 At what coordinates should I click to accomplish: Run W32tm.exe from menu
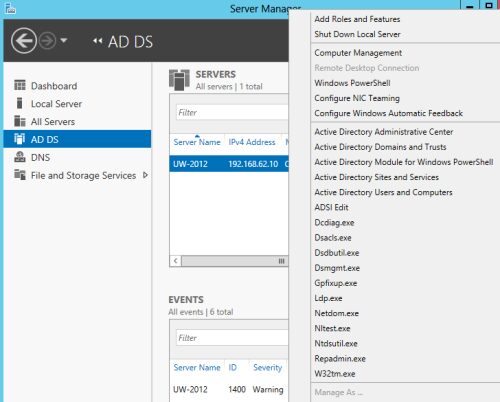click(335, 374)
